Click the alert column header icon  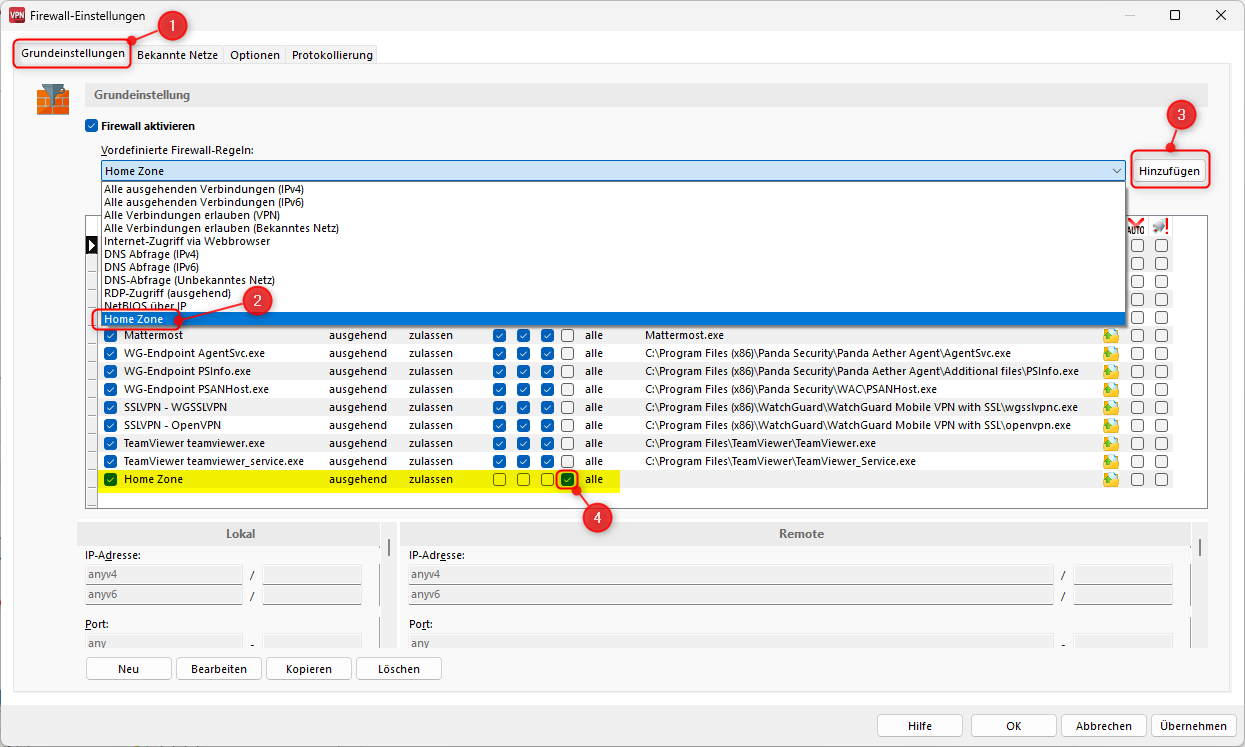[x=1160, y=227]
